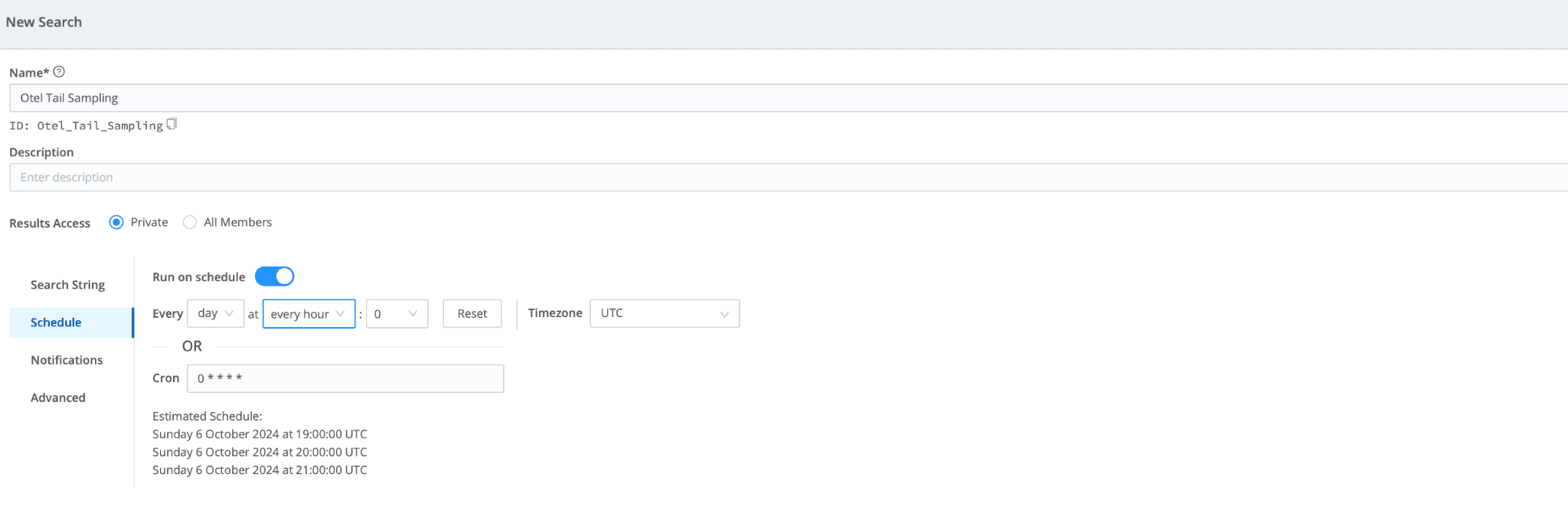The image size is (1568, 527).
Task: Select the Private results access option
Action: coord(116,222)
